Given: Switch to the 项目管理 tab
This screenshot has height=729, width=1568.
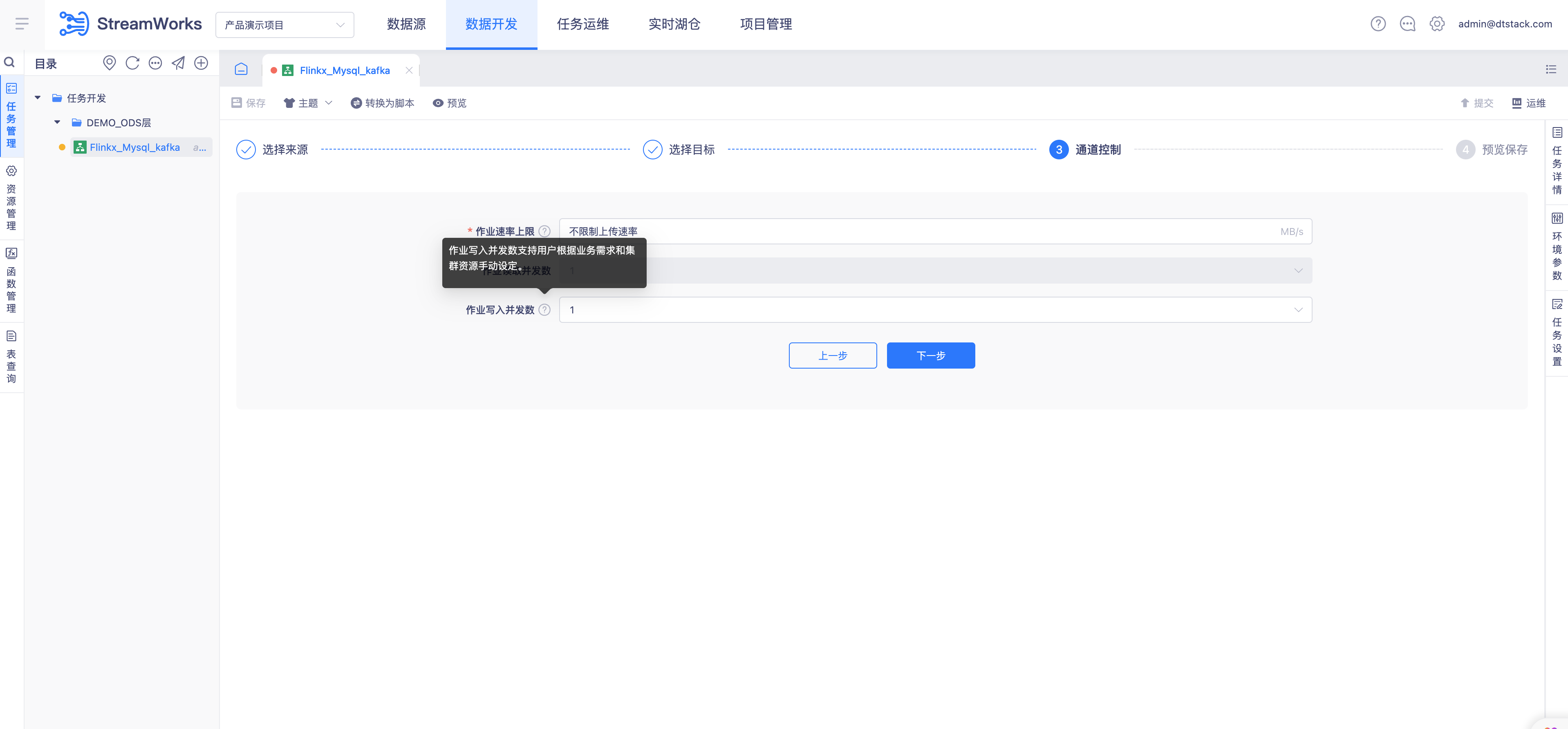Looking at the screenshot, I should [766, 24].
